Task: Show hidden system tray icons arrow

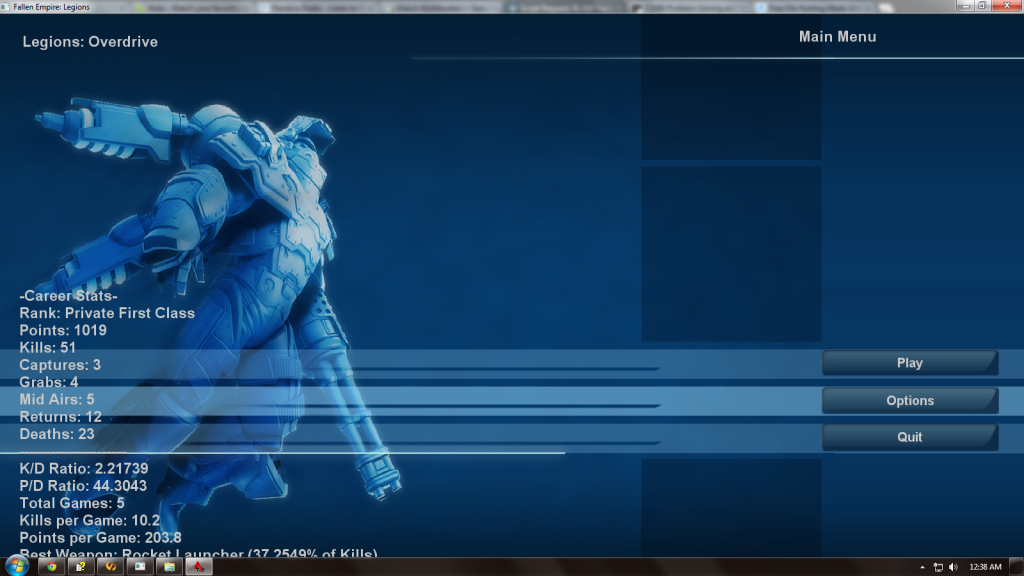Action: coord(922,568)
